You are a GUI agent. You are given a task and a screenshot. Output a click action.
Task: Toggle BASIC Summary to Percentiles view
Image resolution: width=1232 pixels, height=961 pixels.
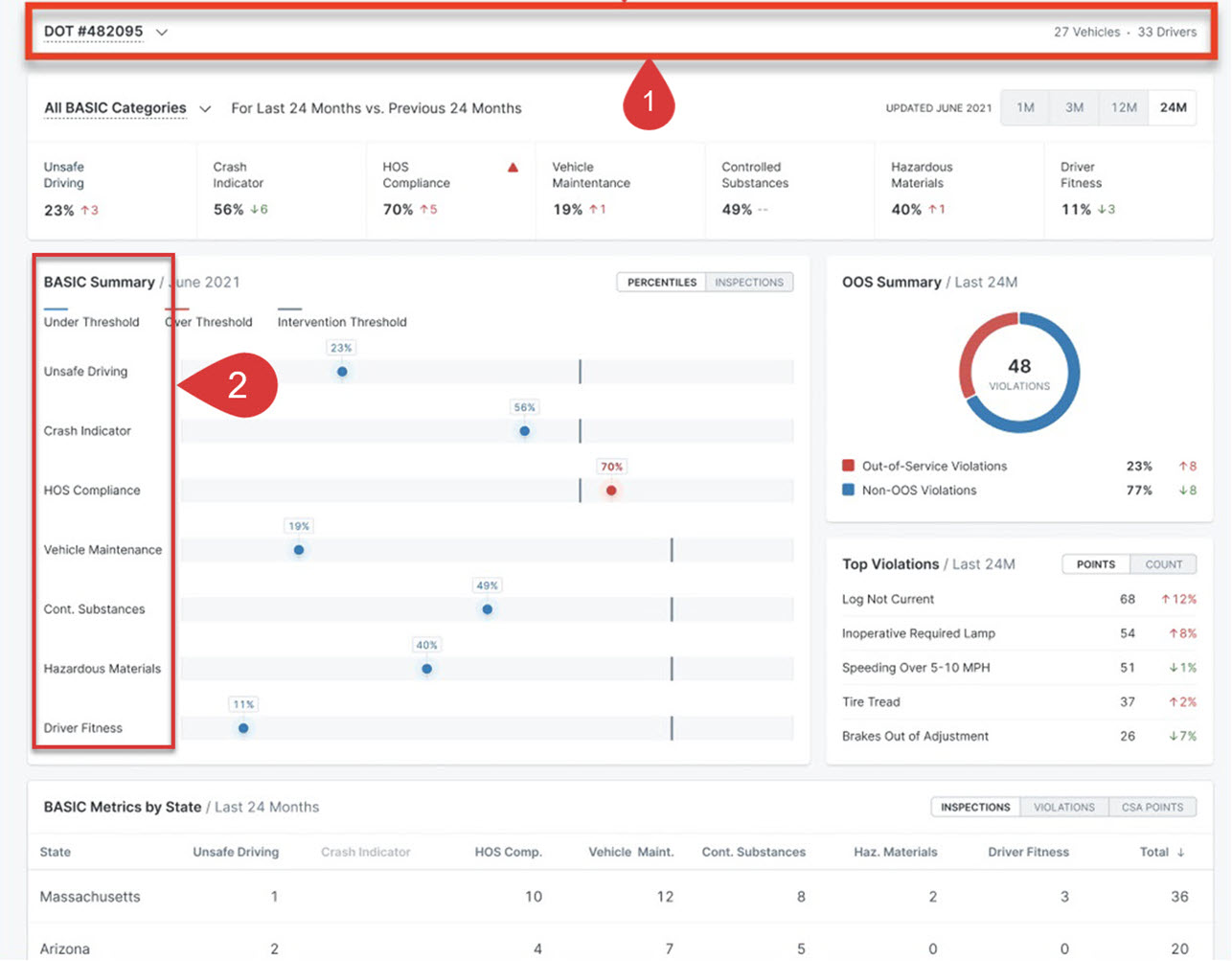coord(662,283)
